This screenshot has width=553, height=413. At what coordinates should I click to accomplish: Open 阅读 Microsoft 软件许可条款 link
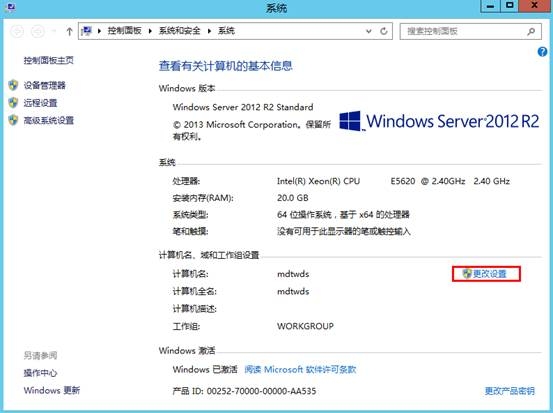coord(300,369)
